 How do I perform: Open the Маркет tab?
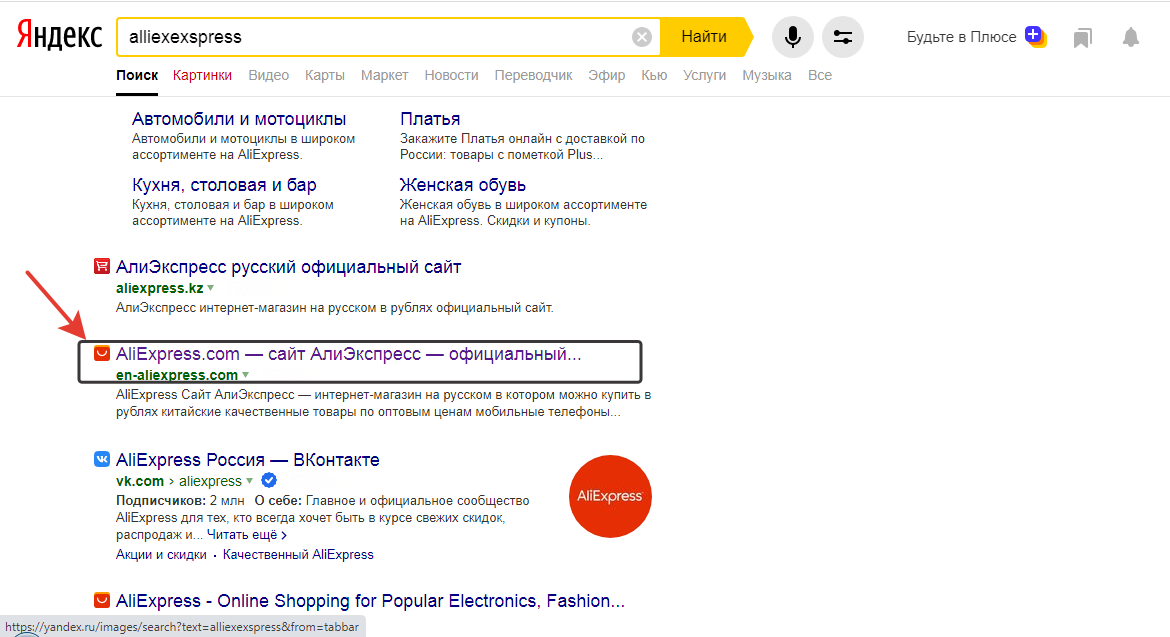tap(384, 75)
